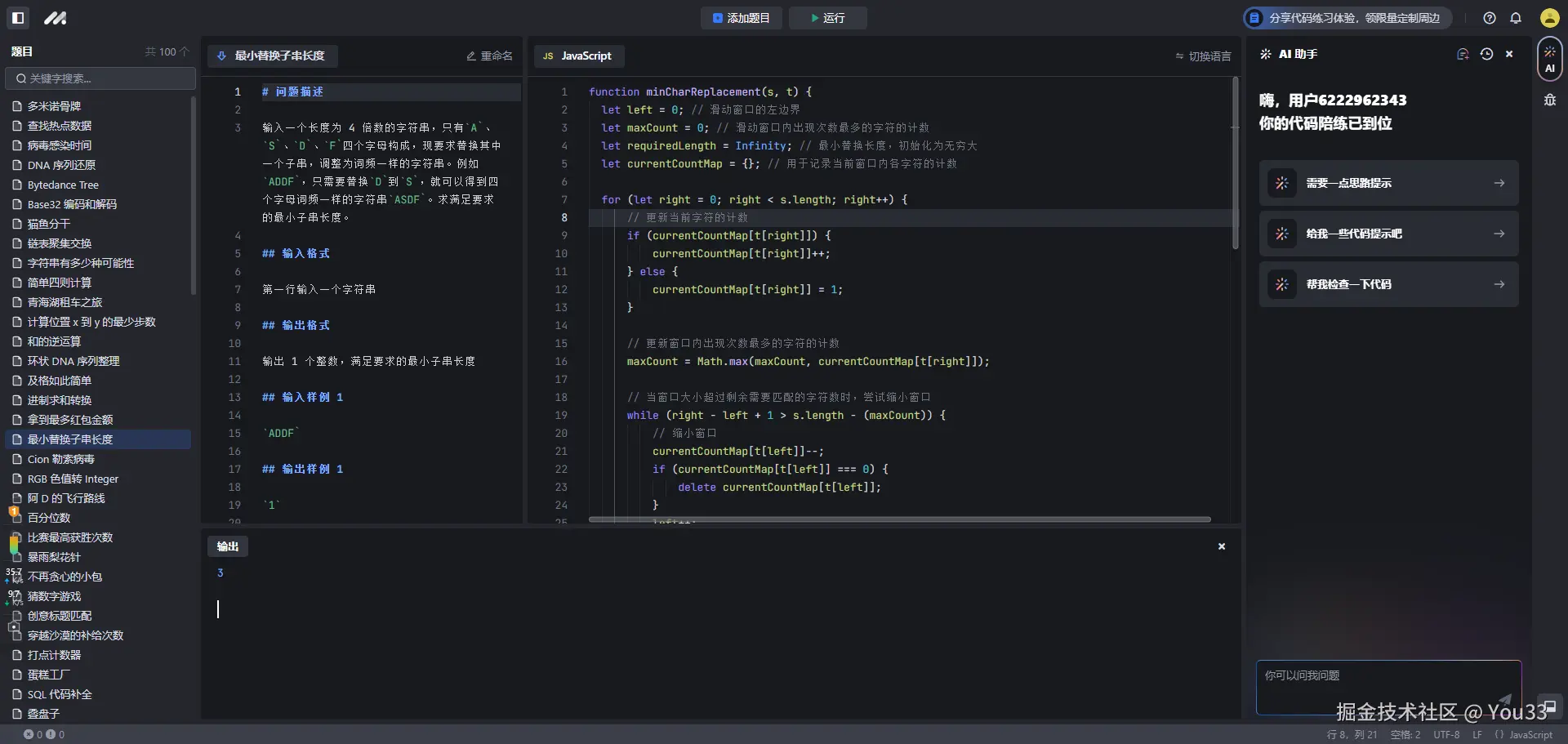
Task: Click the send message arrow icon
Action: point(1504,700)
